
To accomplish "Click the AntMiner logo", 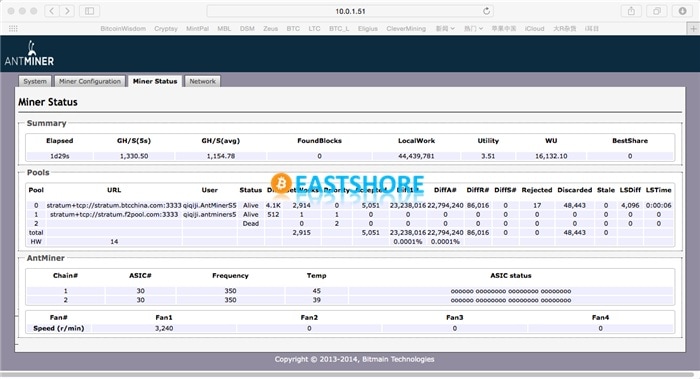I will pyautogui.click(x=29, y=54).
